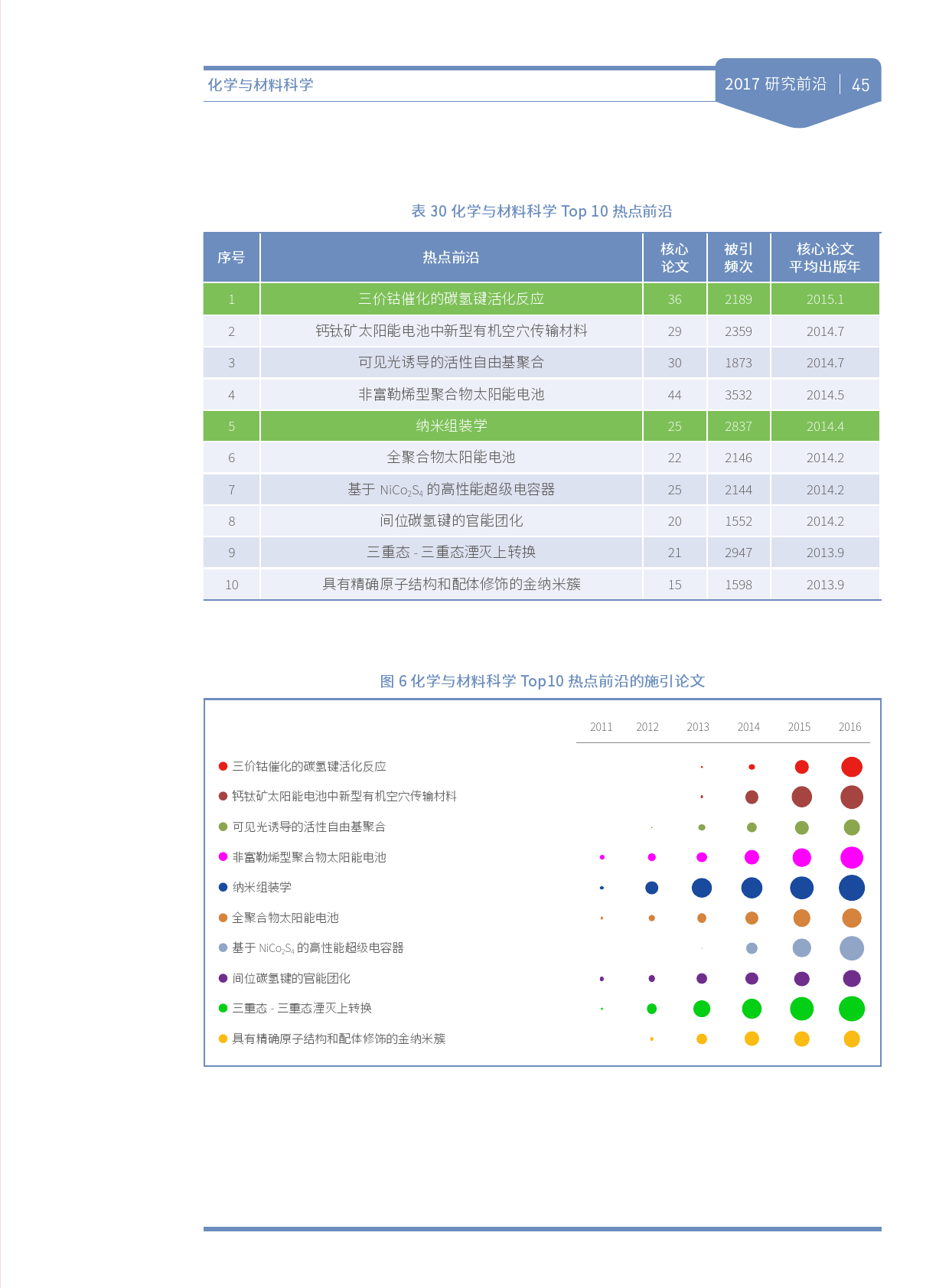Click the page header title 化学与材料科学
Viewport: 949px width, 1288px height.
[260, 85]
